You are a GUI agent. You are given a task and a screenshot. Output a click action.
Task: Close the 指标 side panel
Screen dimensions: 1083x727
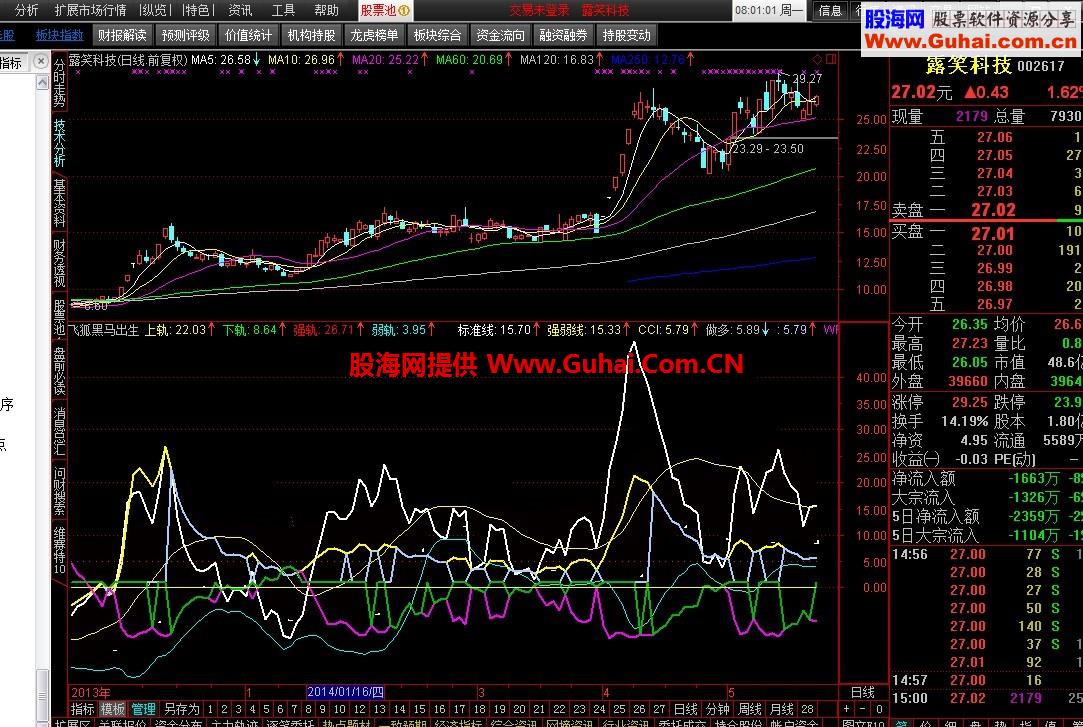click(40, 62)
